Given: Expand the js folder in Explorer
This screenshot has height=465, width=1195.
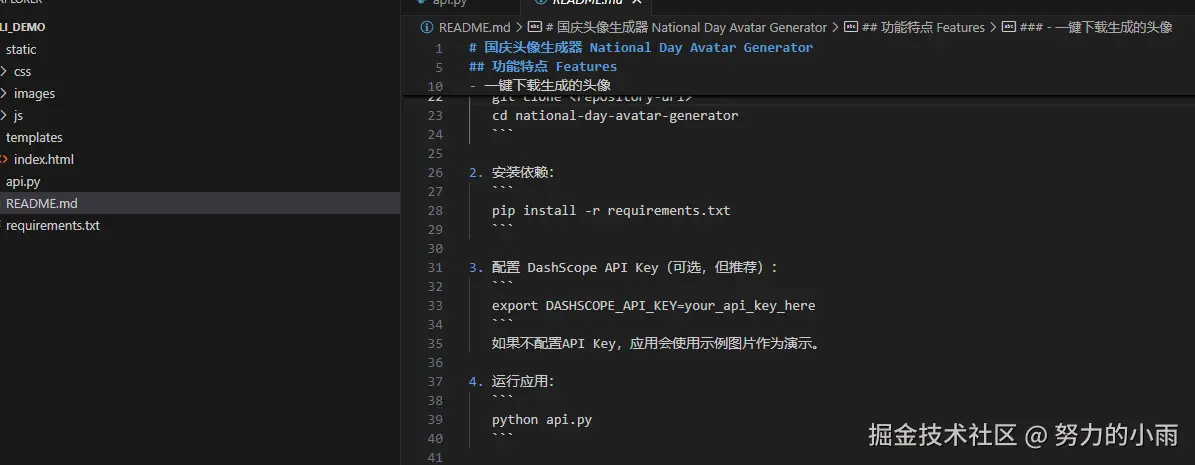Looking at the screenshot, I should (18, 116).
